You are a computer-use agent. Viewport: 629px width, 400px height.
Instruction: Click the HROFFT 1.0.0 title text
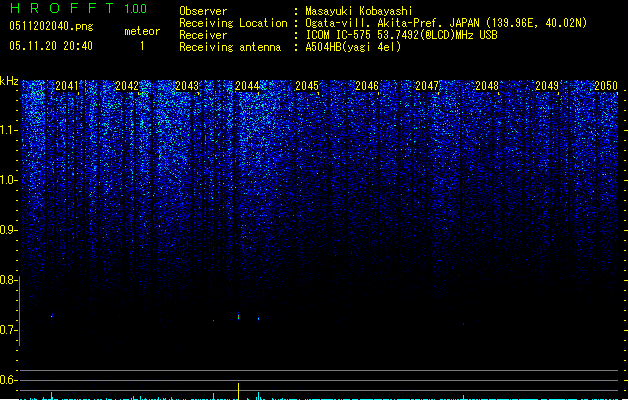[x=79, y=8]
